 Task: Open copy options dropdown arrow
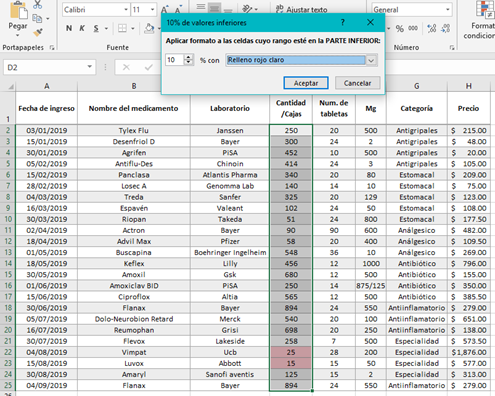pyautogui.click(x=48, y=19)
